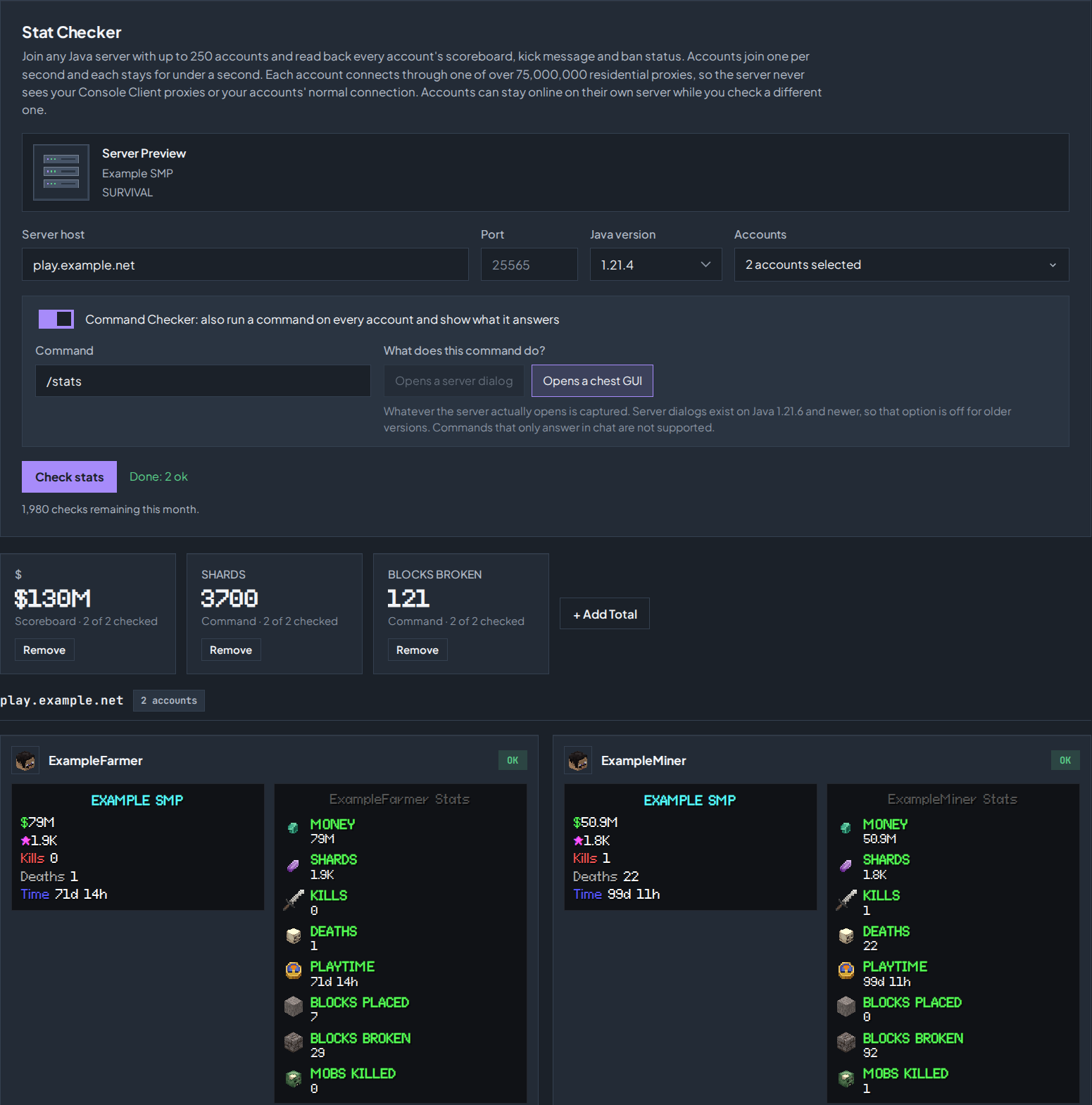Click '1,980 checks remaining this month.' text
The width and height of the screenshot is (1092, 1105).
[x=111, y=509]
